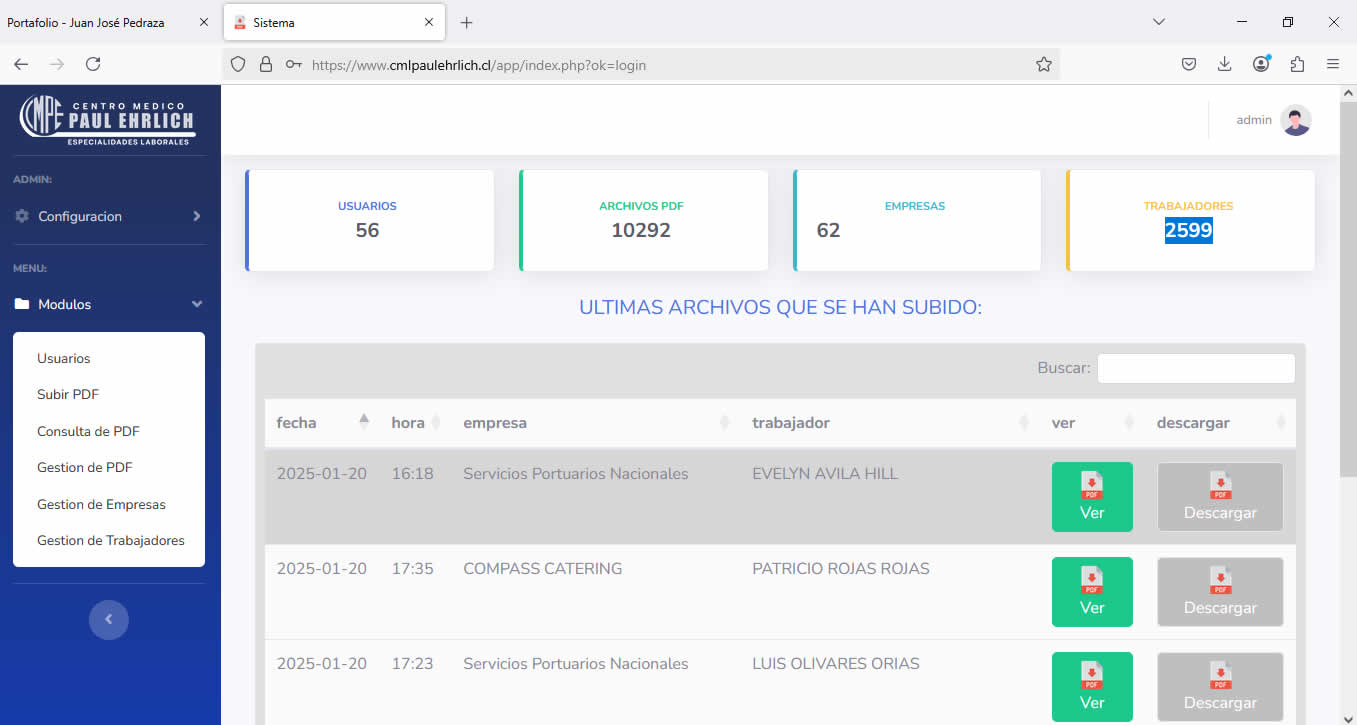Collapse the sidebar with the round arrow toggle
Viewport: 1357px width, 725px height.
click(x=108, y=619)
